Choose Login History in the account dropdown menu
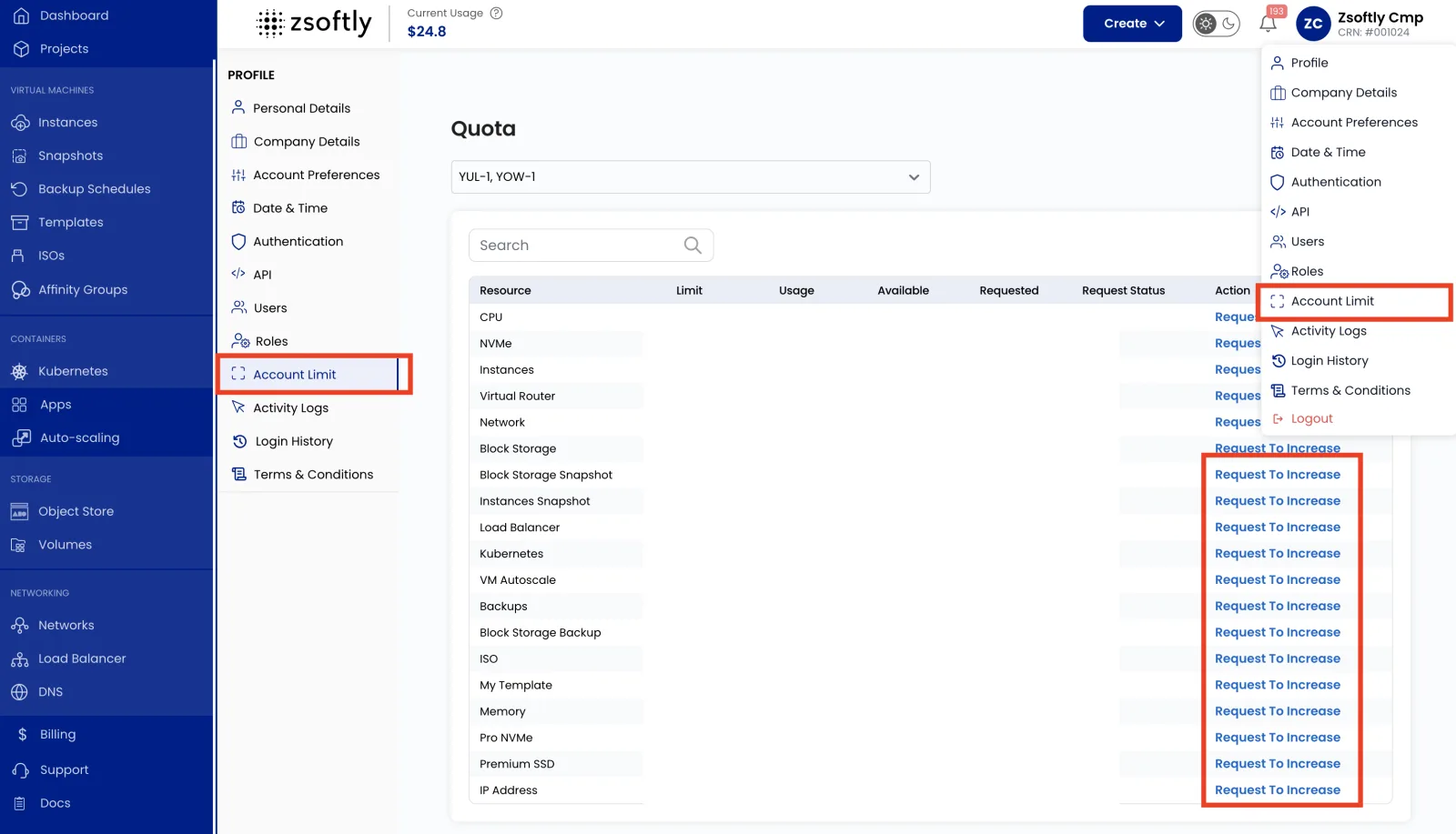The height and width of the screenshot is (834, 1456). pyautogui.click(x=1319, y=361)
